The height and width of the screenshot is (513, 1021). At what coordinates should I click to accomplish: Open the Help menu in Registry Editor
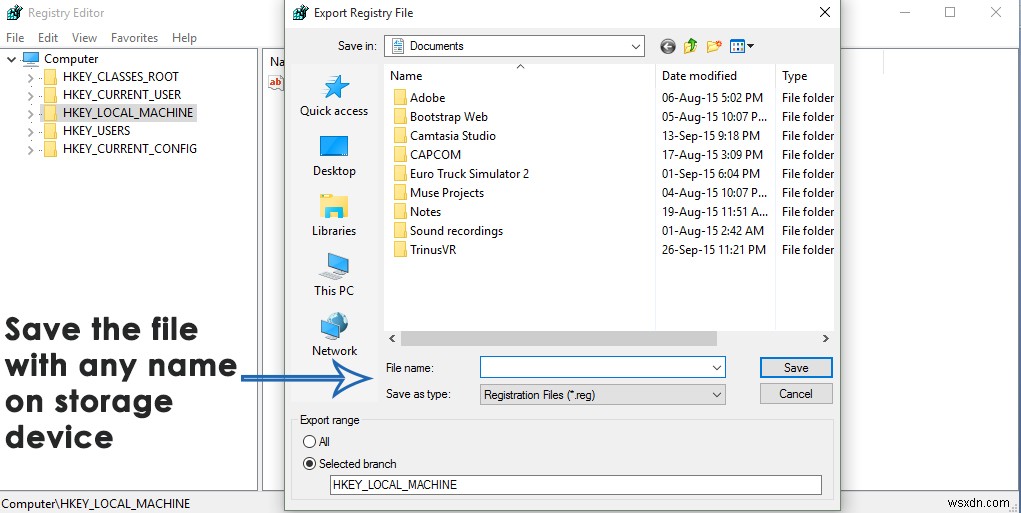pyautogui.click(x=184, y=38)
